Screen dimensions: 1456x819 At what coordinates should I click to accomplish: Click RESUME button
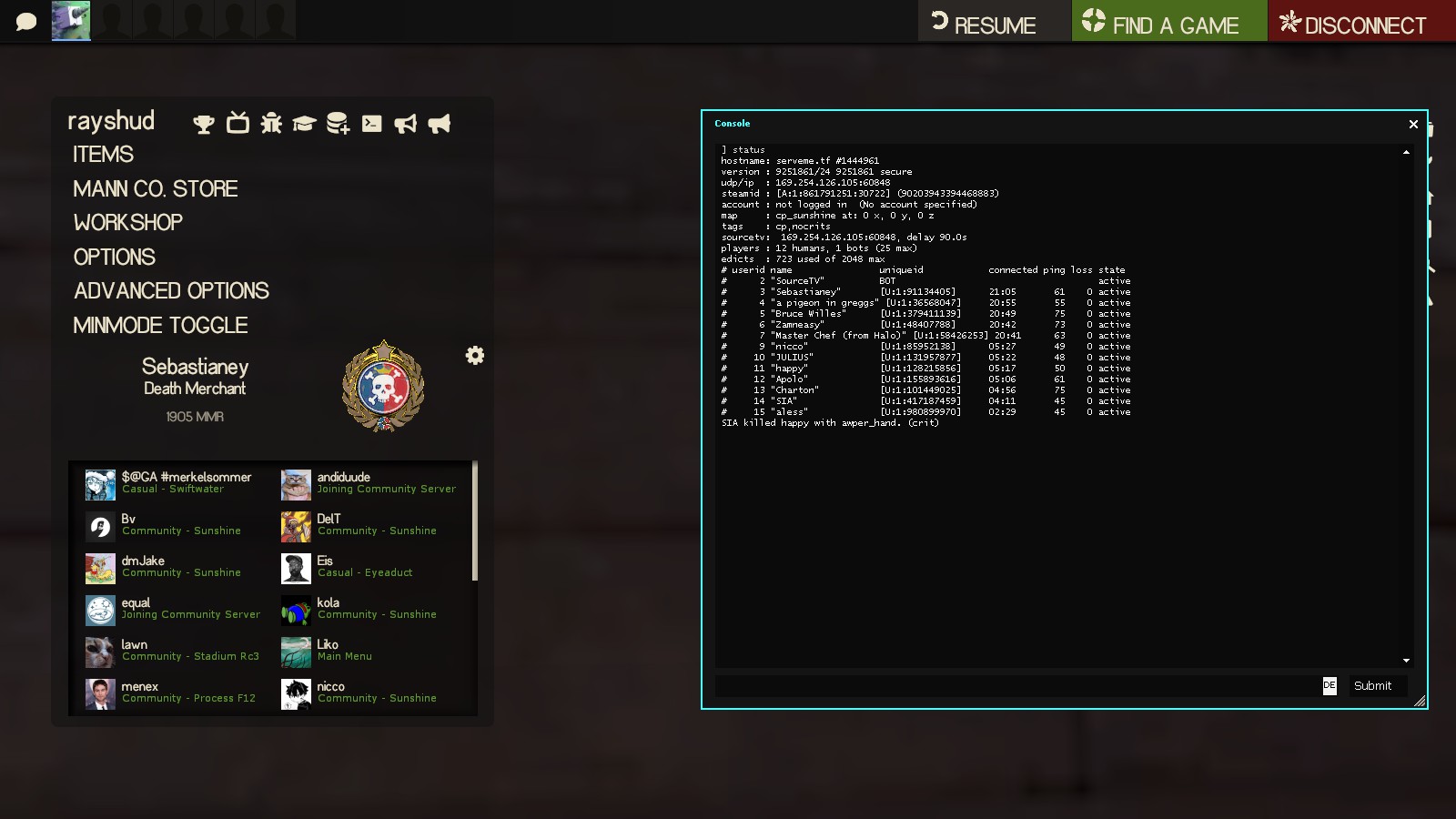tap(995, 21)
